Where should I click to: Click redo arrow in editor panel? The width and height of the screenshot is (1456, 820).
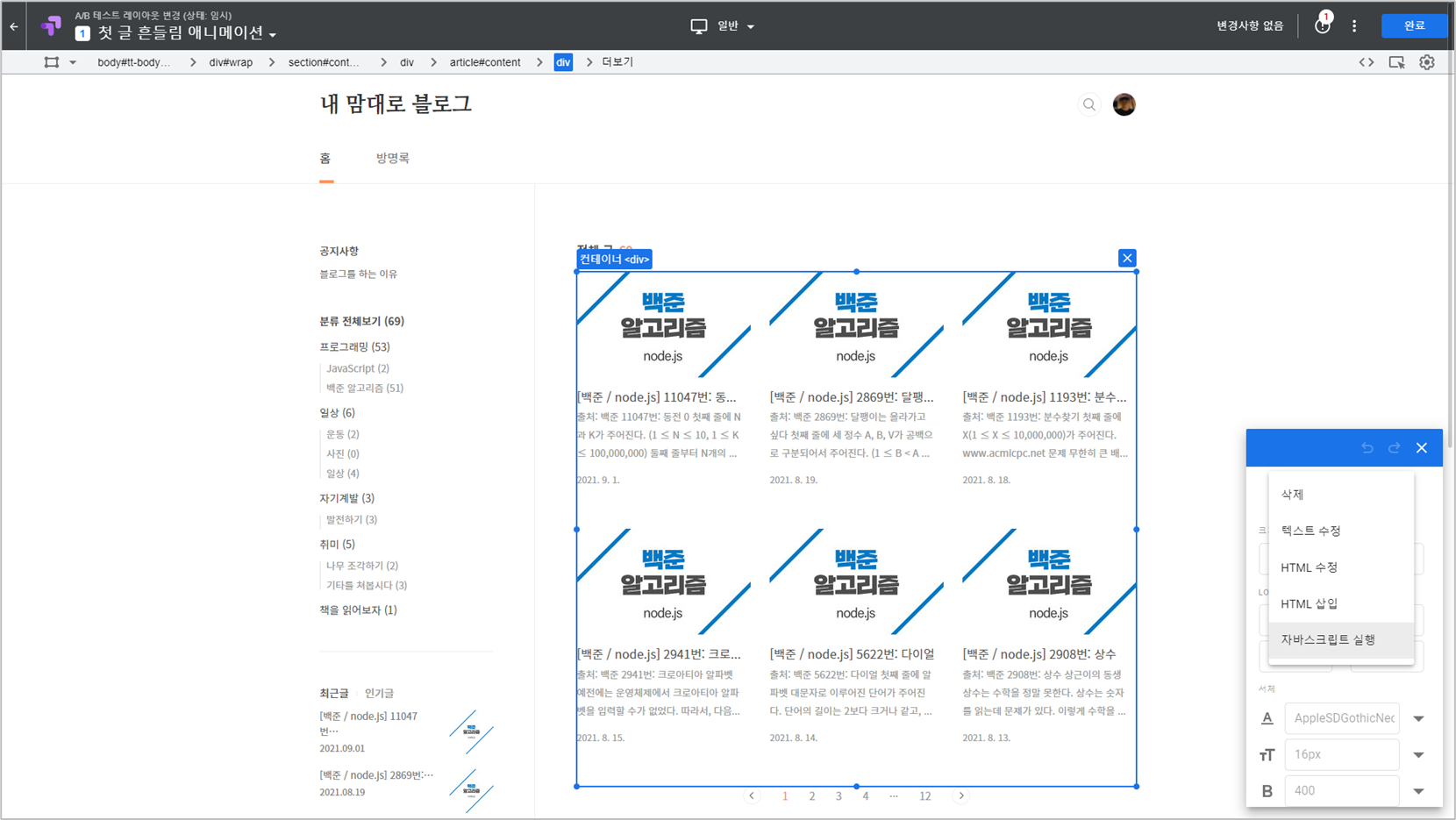(x=1395, y=448)
